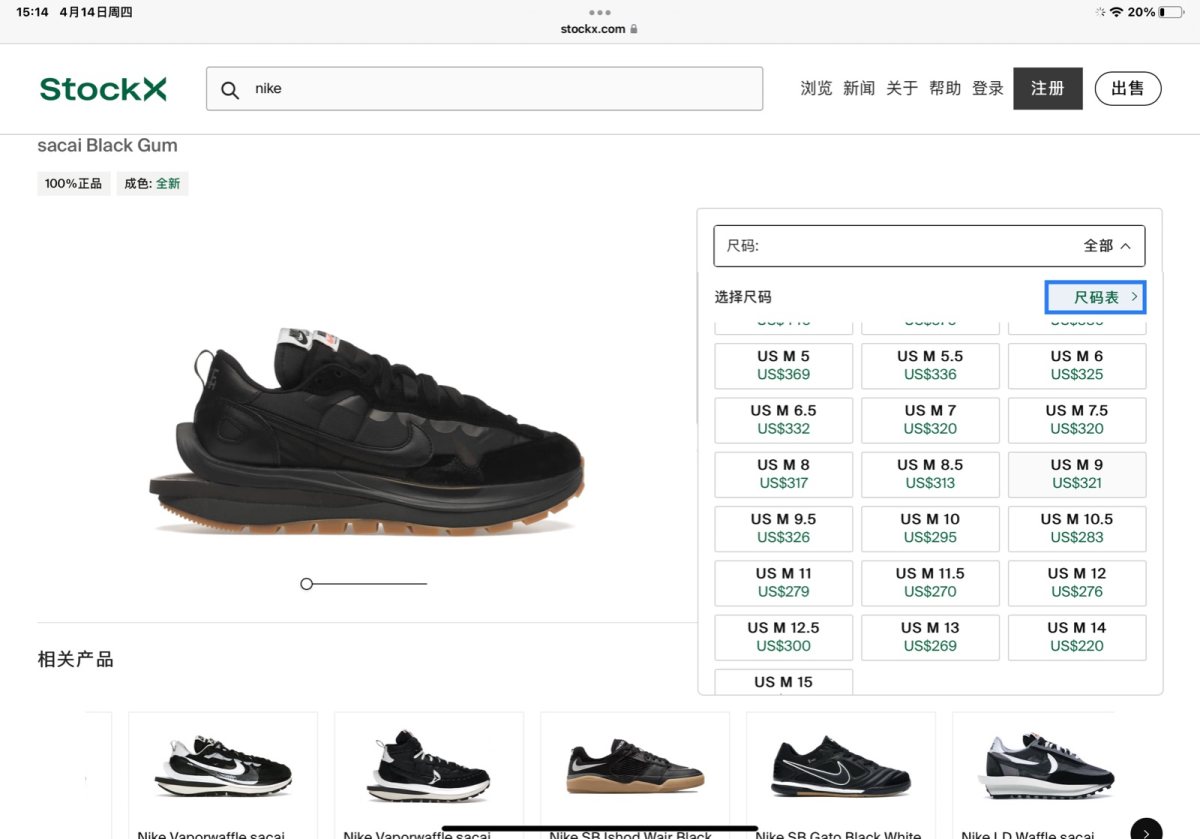This screenshot has width=1200, height=839.
Task: Open the 关于 menu item
Action: pos(902,89)
